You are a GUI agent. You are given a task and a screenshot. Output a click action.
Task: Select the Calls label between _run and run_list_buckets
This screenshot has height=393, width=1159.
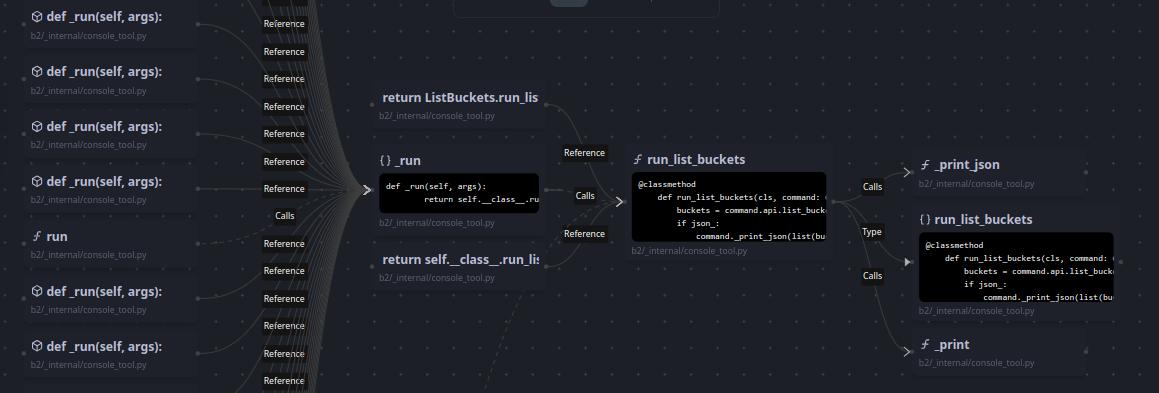tap(585, 196)
